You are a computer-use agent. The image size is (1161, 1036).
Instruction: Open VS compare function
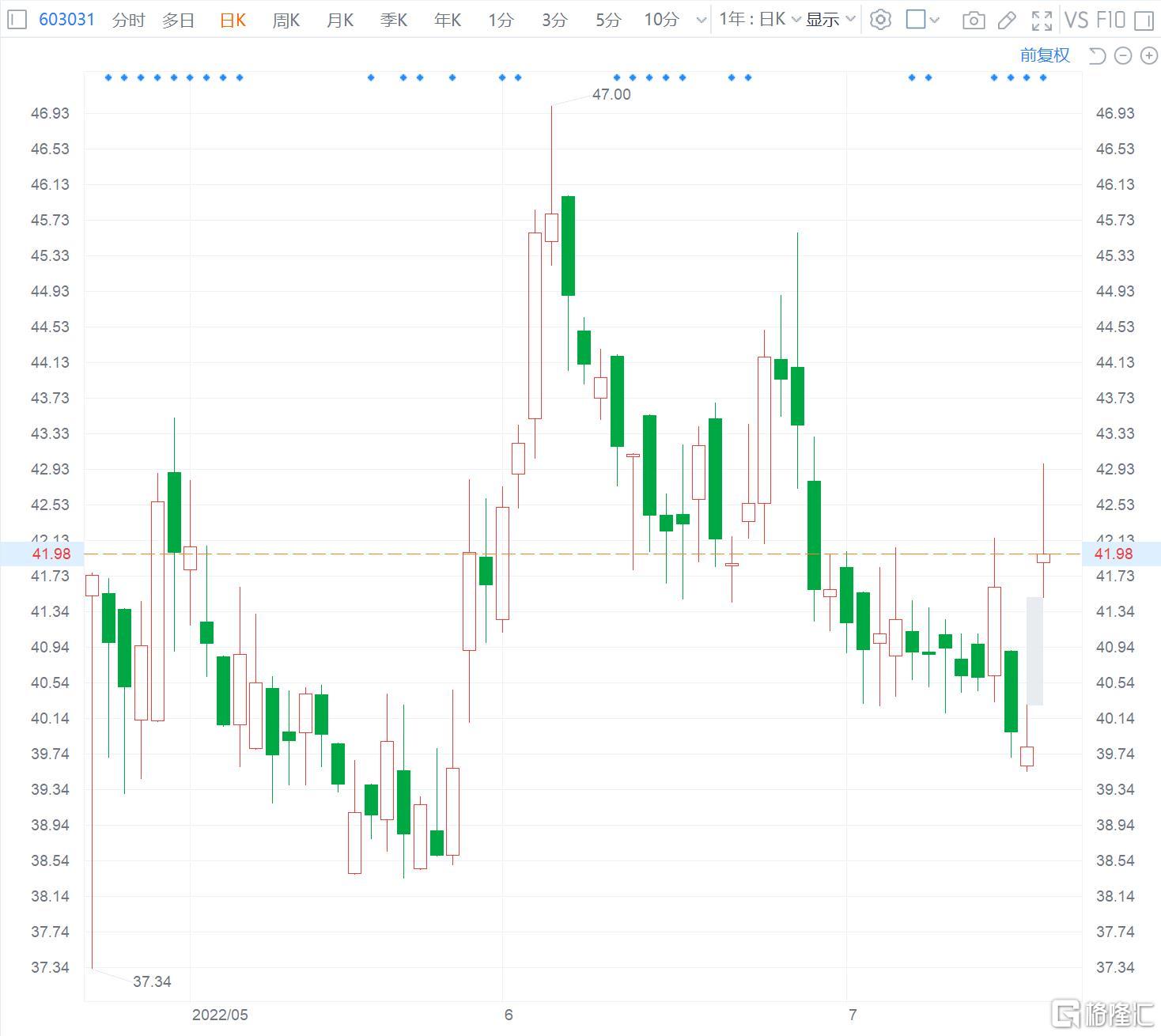coord(1076,20)
